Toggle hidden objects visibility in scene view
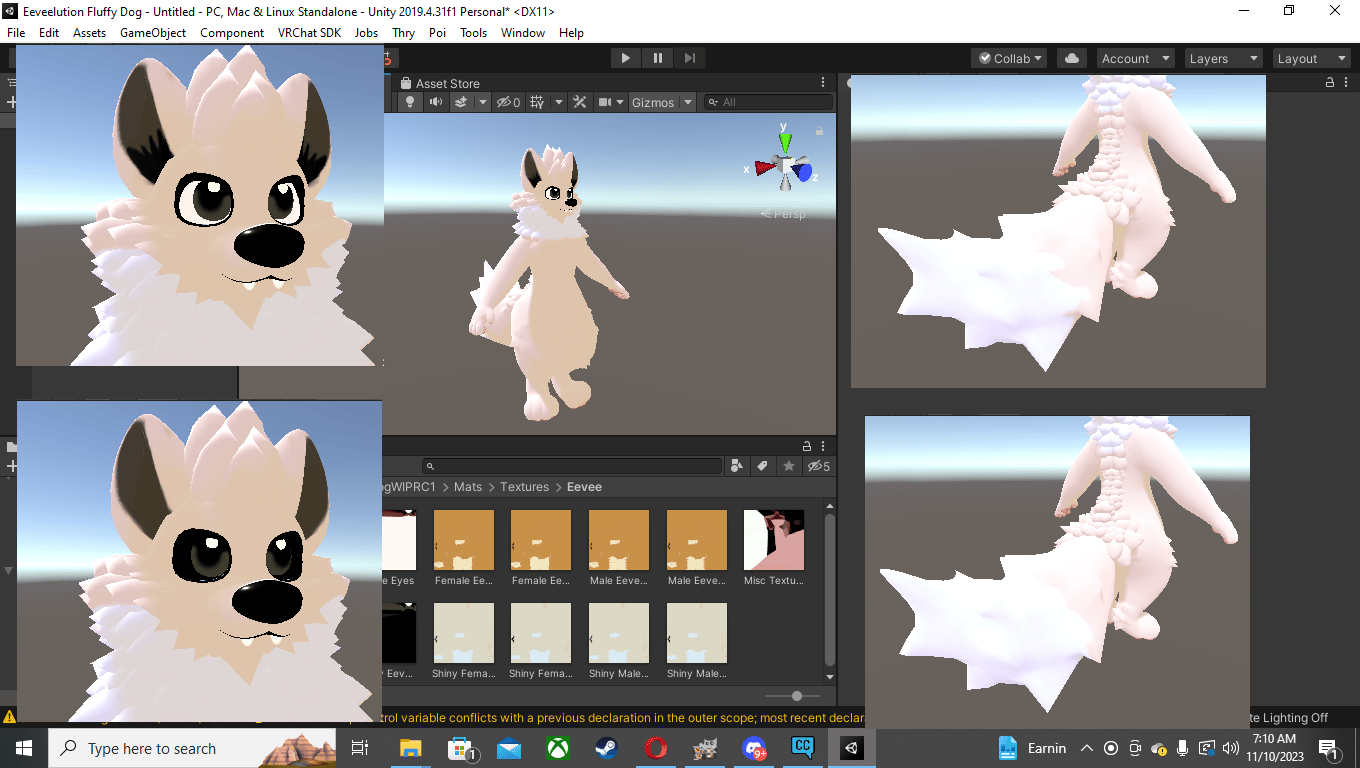This screenshot has height=768, width=1360. [508, 102]
